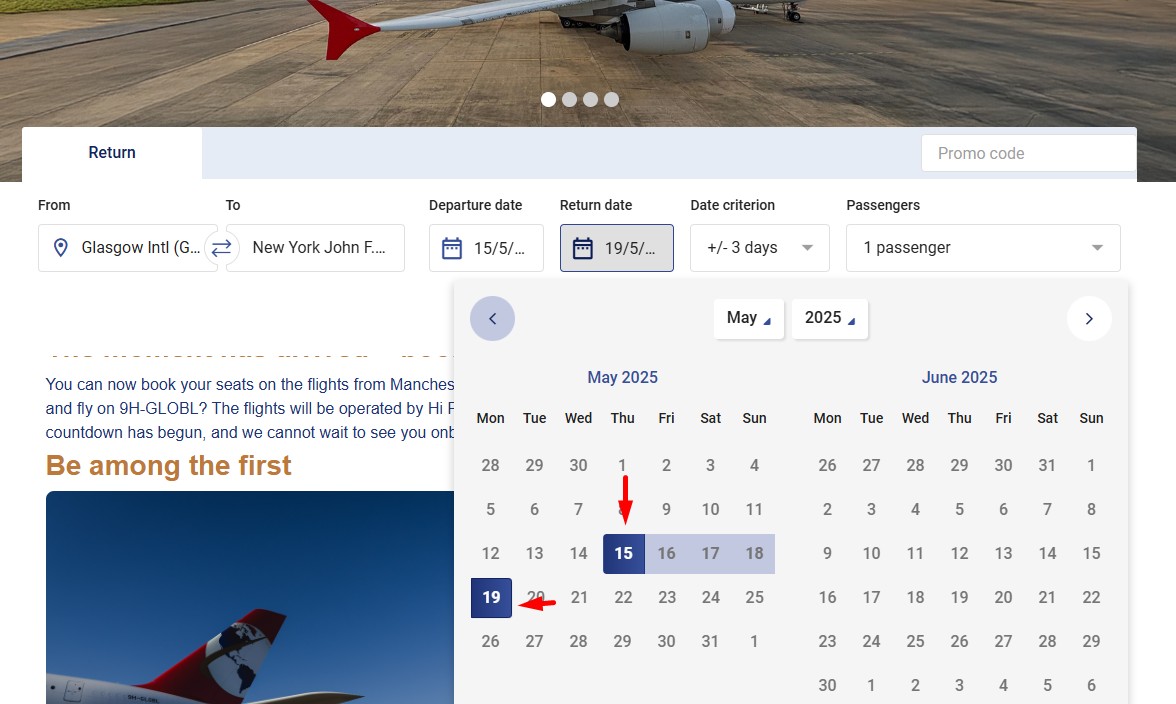The width and height of the screenshot is (1176, 704).
Task: Select the last carousel dot indicator
Action: pos(611,99)
